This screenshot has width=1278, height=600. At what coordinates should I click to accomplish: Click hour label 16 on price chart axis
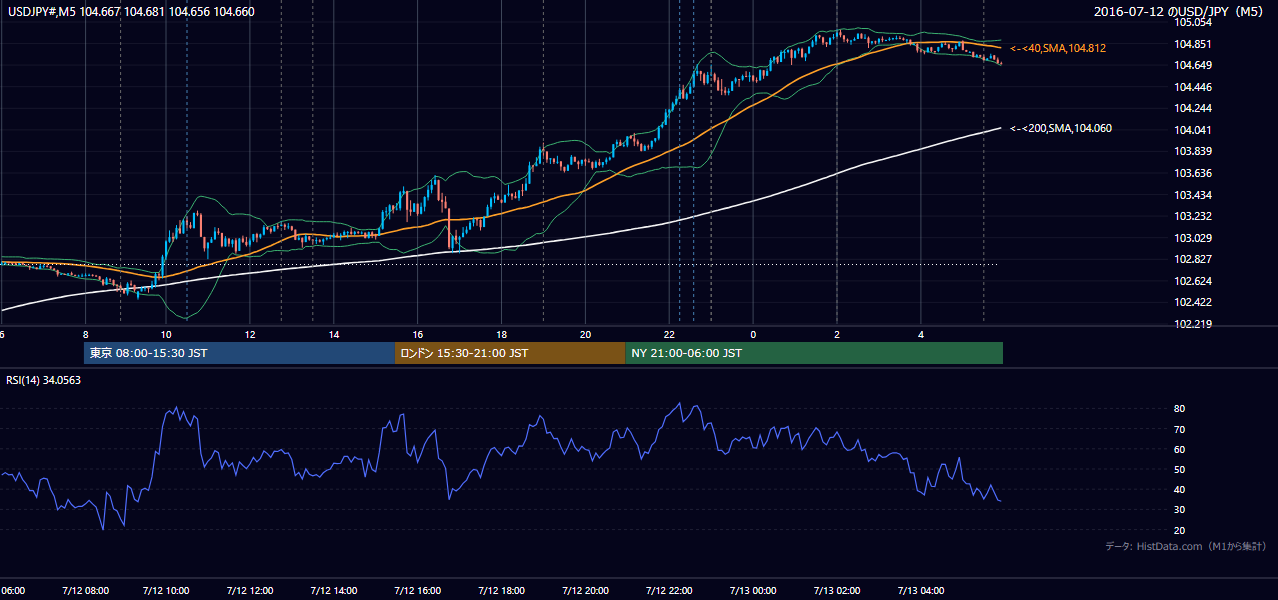pos(418,334)
